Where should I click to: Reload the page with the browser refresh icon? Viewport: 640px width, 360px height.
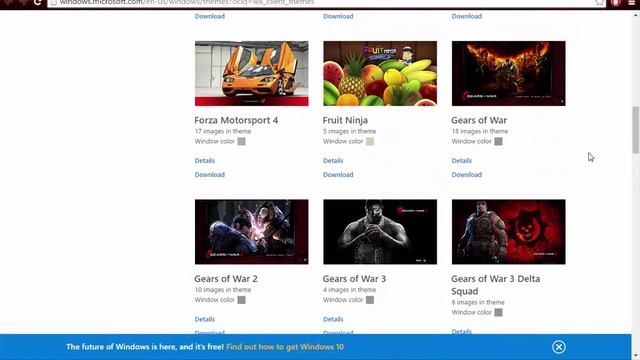coord(38,2)
